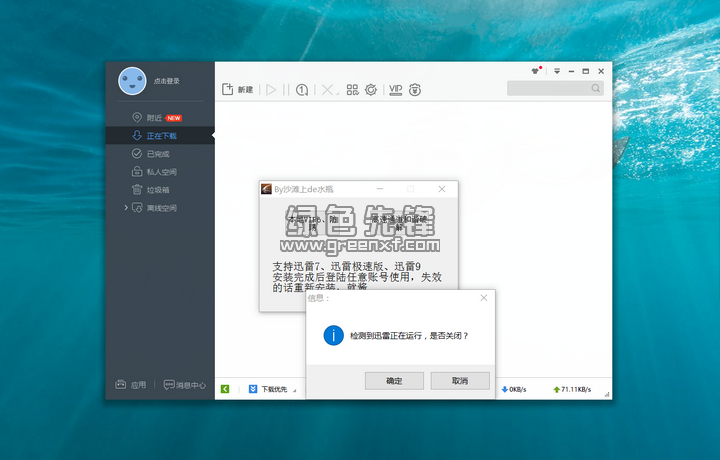Click the scheduled task clock icon

pyautogui.click(x=302, y=90)
